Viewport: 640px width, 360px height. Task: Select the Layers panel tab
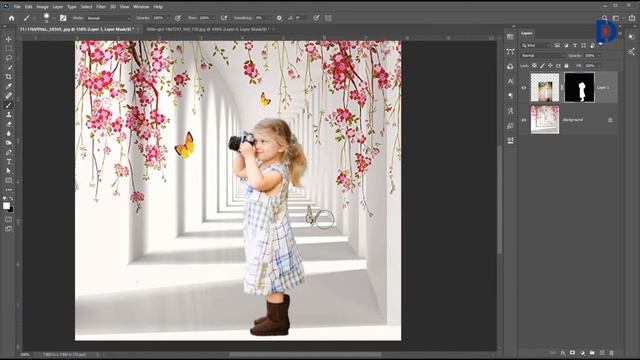pos(527,33)
